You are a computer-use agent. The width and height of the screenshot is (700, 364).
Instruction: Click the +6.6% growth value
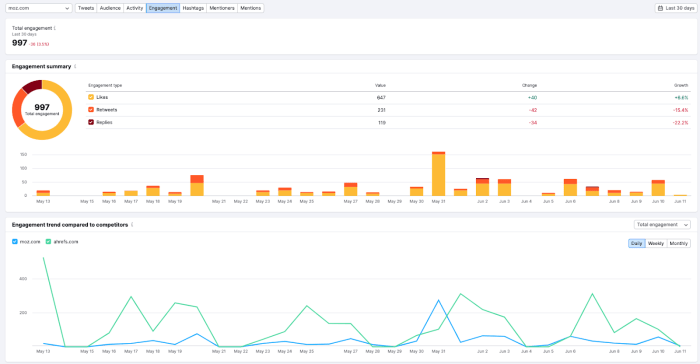tap(681, 97)
